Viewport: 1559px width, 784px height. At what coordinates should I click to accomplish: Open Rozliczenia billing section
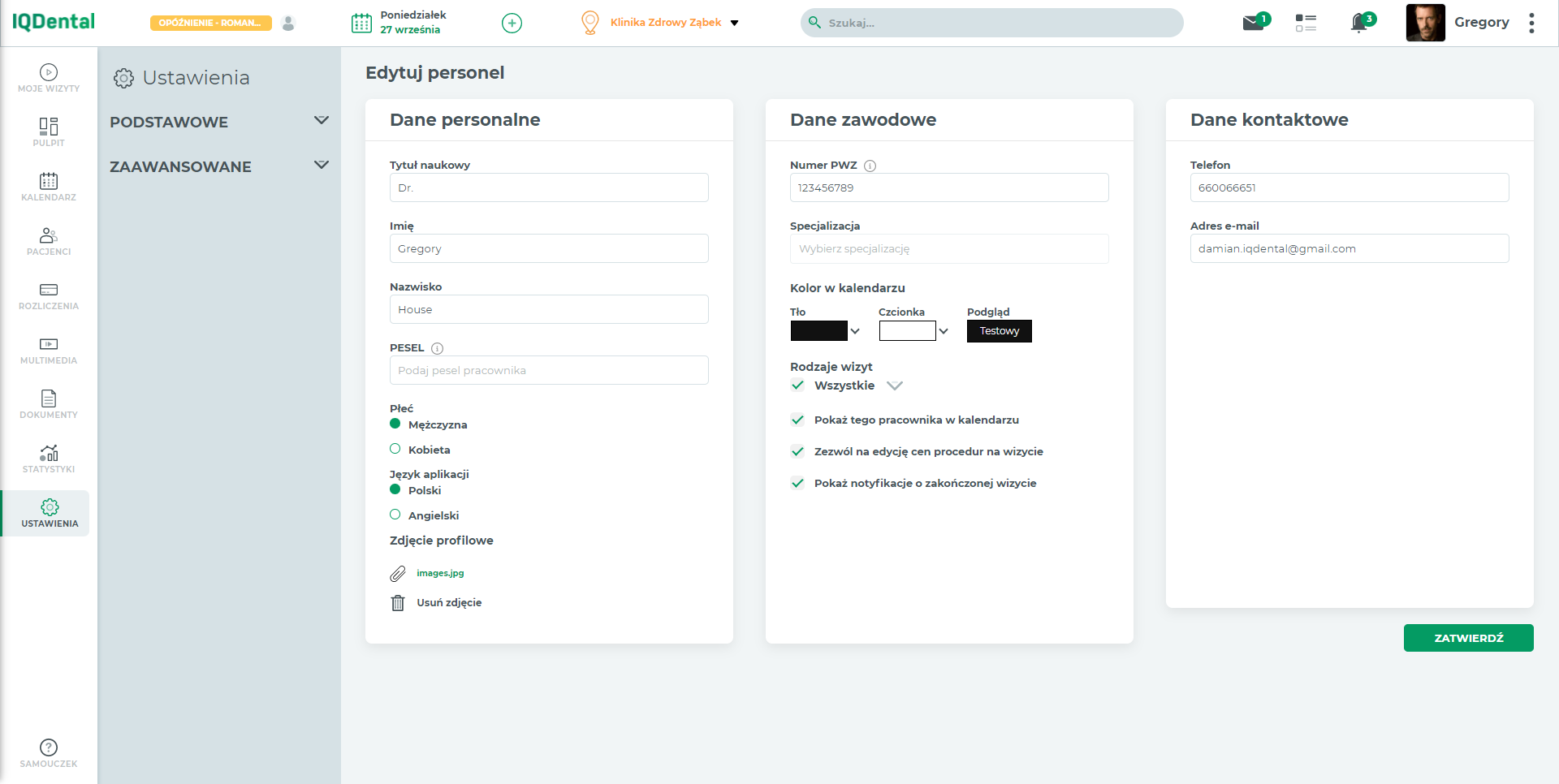click(49, 296)
